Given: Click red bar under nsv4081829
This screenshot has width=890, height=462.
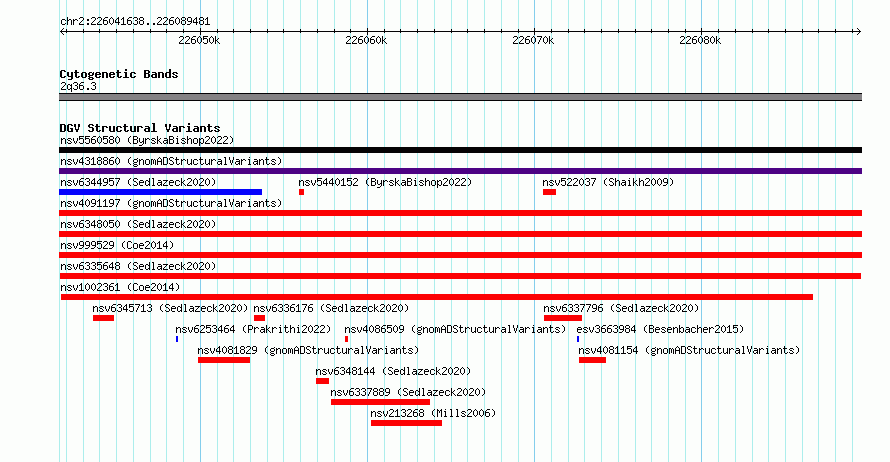Looking at the screenshot, I should tap(224, 360).
